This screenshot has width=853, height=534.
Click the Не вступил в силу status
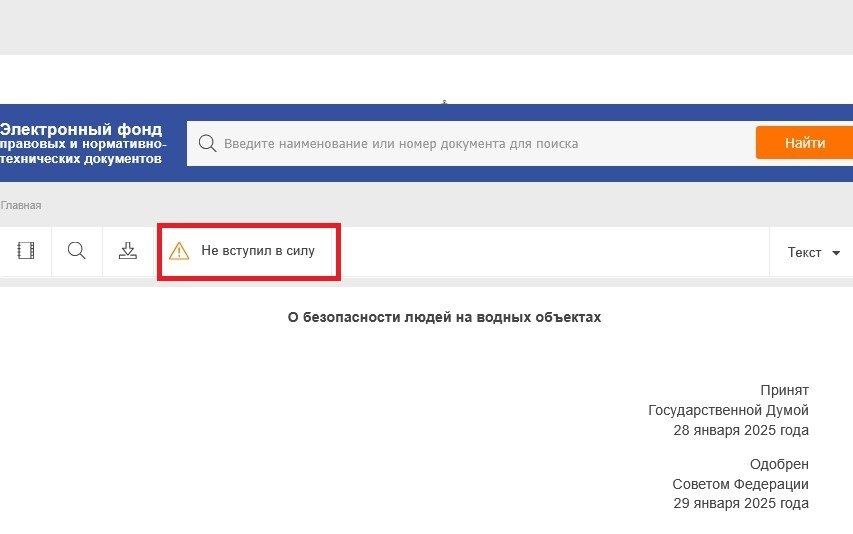pyautogui.click(x=258, y=251)
